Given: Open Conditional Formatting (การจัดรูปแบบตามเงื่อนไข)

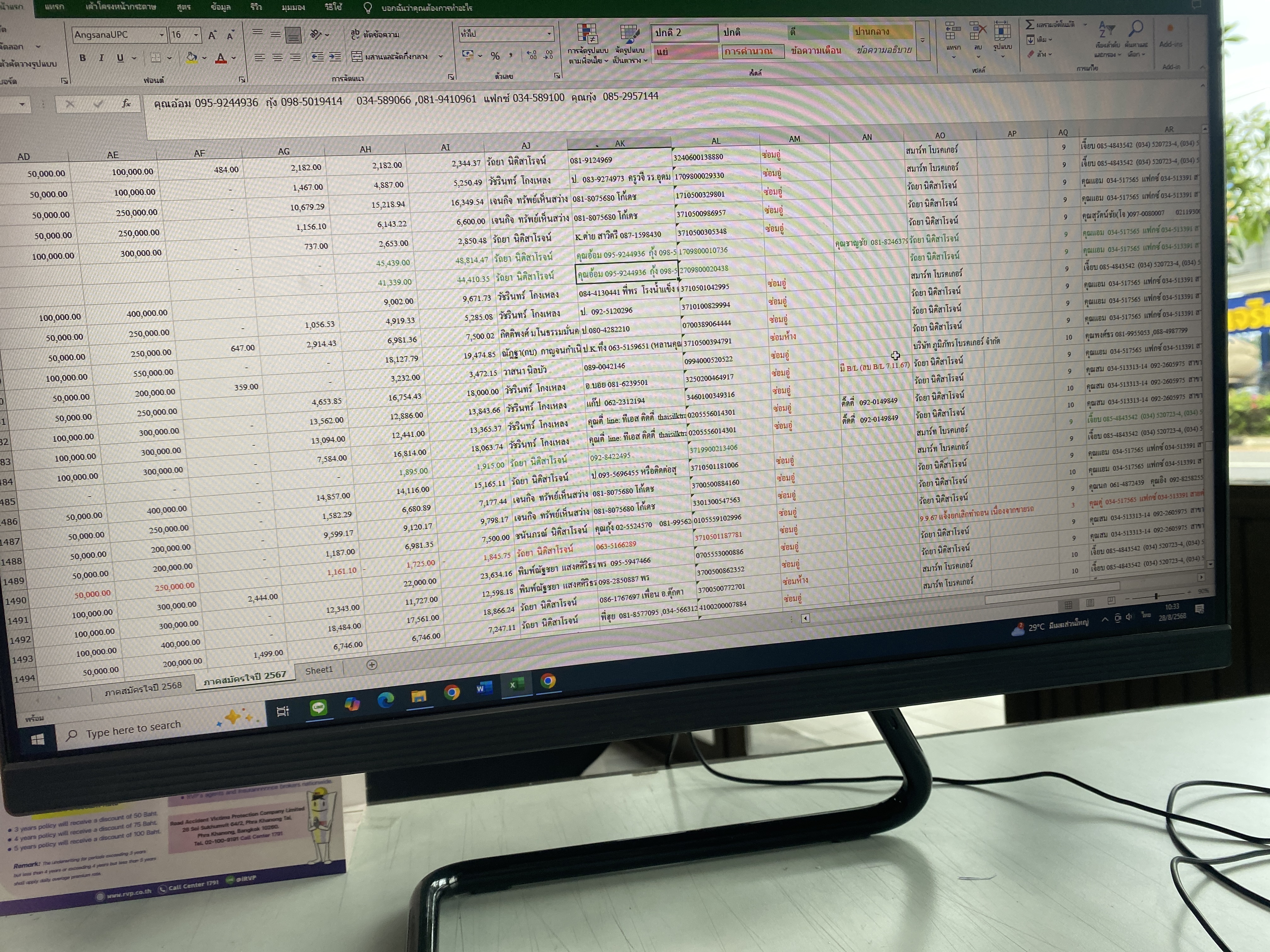Looking at the screenshot, I should pos(587,44).
